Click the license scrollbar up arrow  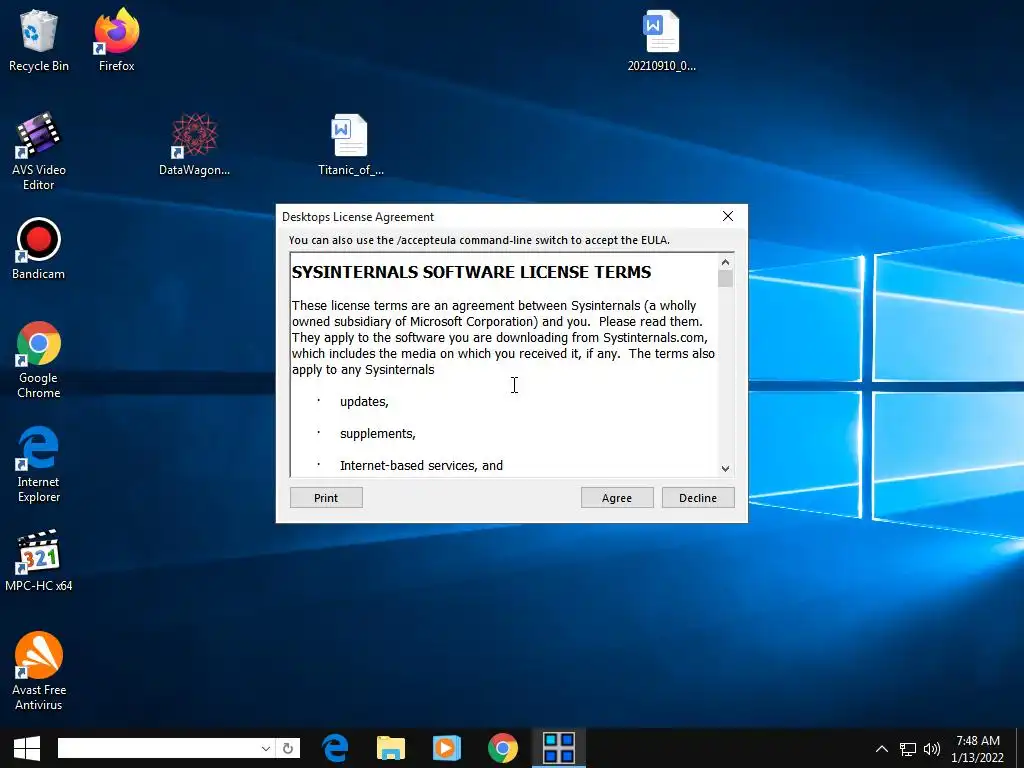[725, 262]
